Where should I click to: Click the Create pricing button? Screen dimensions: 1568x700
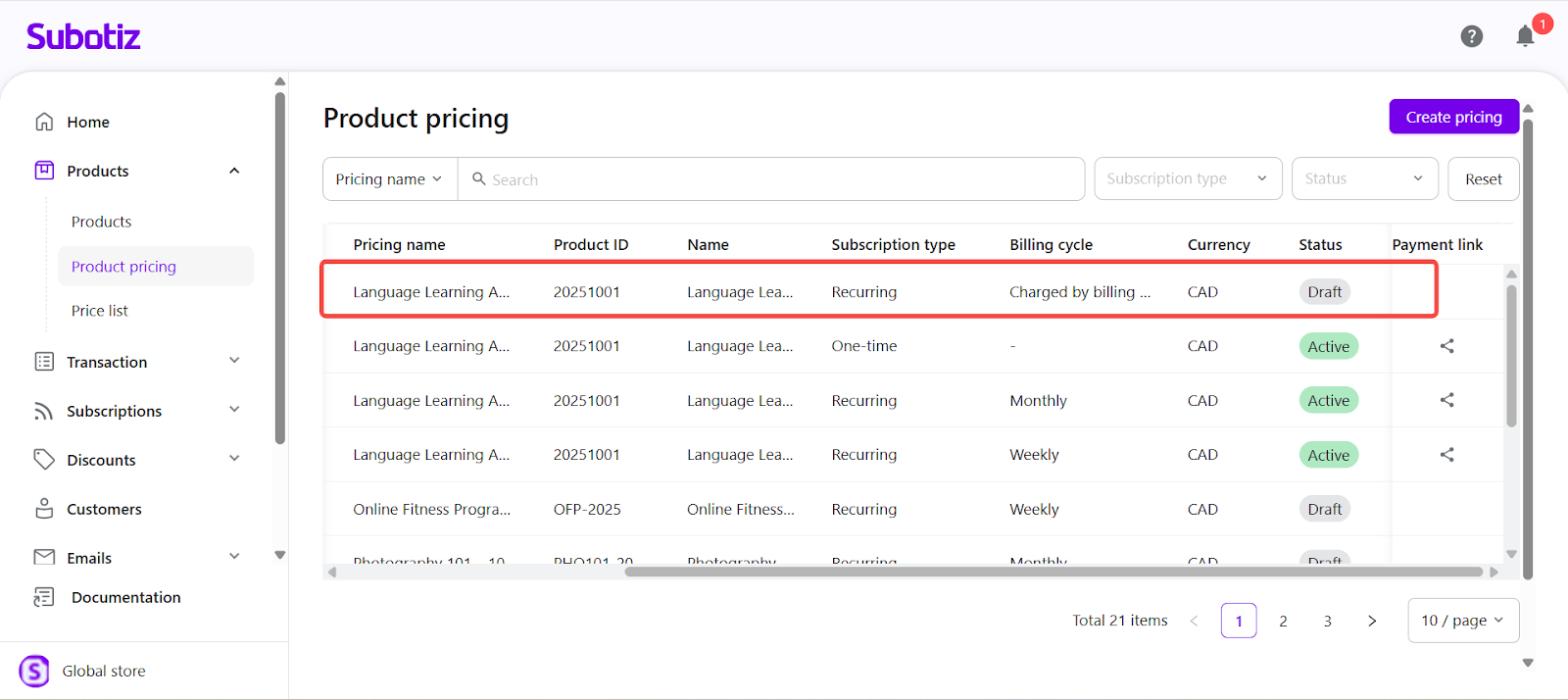click(1453, 117)
